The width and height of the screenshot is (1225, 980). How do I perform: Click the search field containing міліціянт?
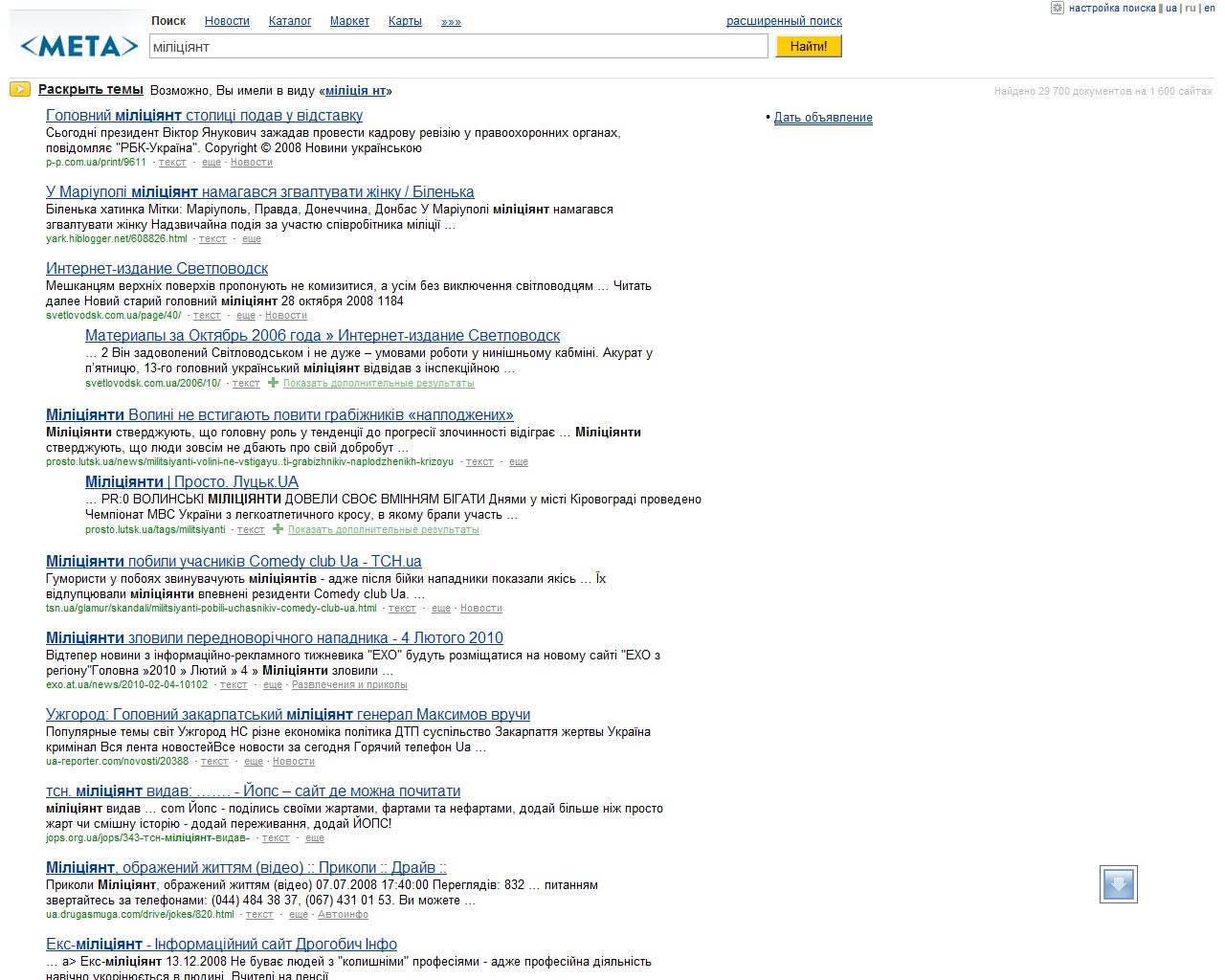click(459, 46)
